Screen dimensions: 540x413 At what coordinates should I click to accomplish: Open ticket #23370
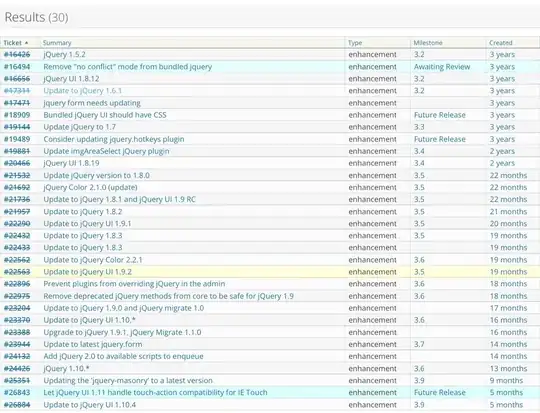click(x=17, y=320)
